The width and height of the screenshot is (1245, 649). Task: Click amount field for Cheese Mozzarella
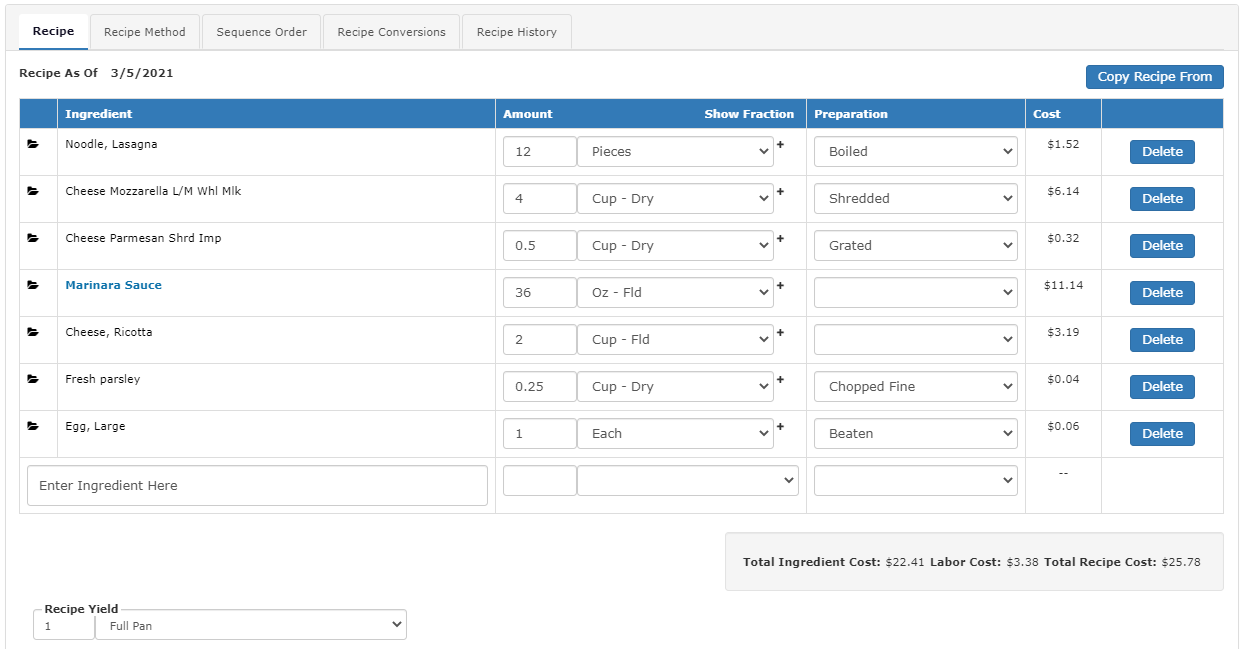540,199
